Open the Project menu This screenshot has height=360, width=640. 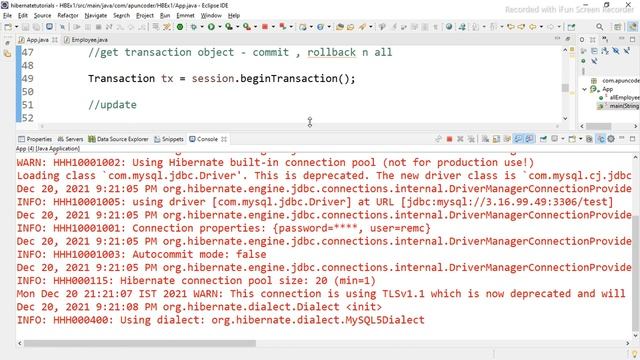[x=144, y=16]
